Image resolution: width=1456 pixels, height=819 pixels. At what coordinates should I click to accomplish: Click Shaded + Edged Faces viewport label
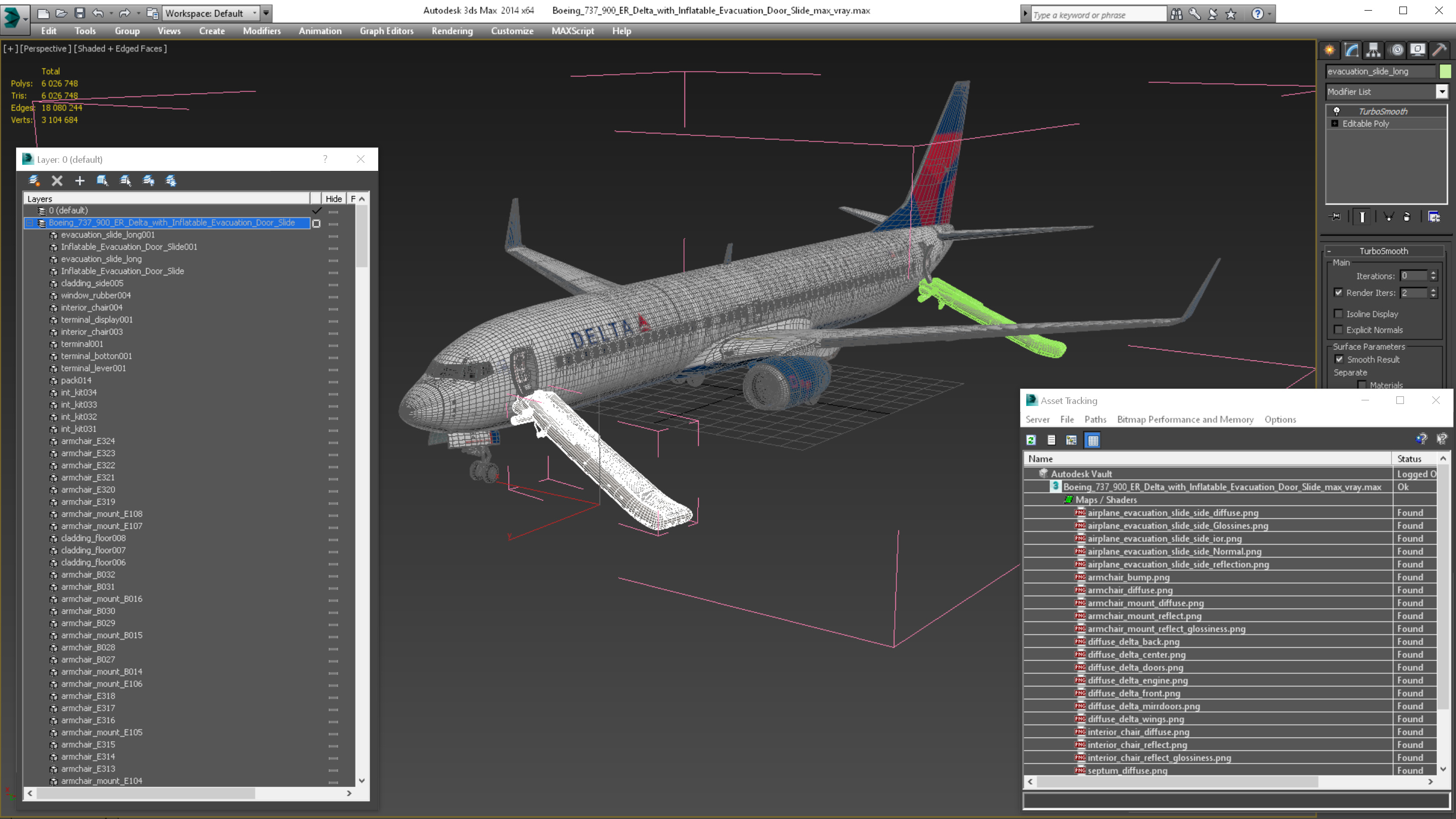coord(120,49)
